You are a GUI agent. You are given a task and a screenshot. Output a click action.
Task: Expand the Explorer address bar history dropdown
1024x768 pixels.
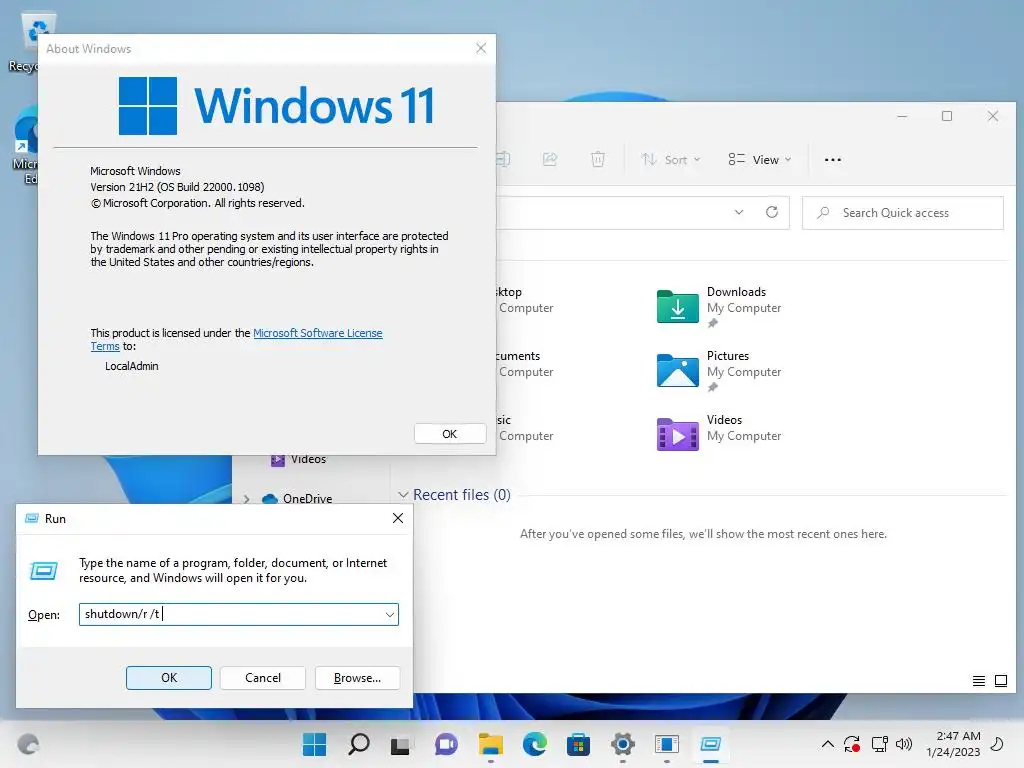pyautogui.click(x=739, y=212)
